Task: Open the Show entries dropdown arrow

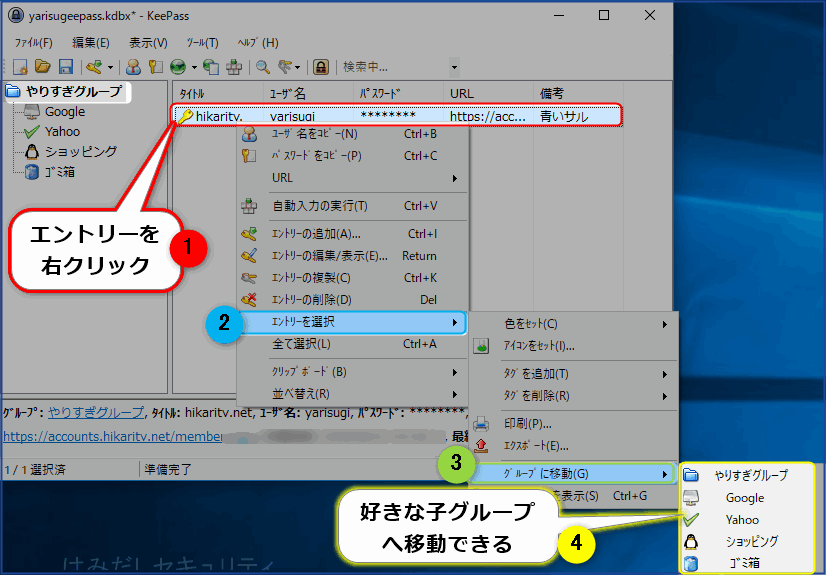Action: point(298,67)
